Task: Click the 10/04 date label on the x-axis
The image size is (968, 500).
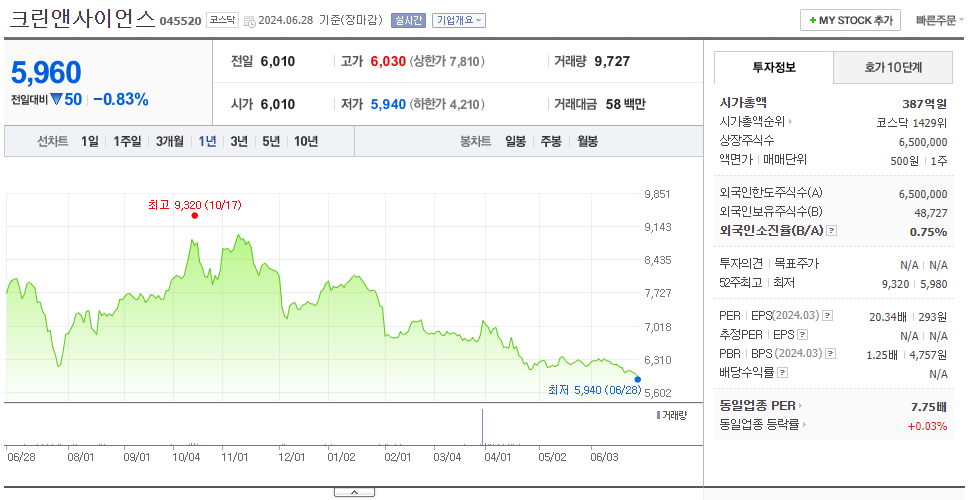Action: pos(187,457)
